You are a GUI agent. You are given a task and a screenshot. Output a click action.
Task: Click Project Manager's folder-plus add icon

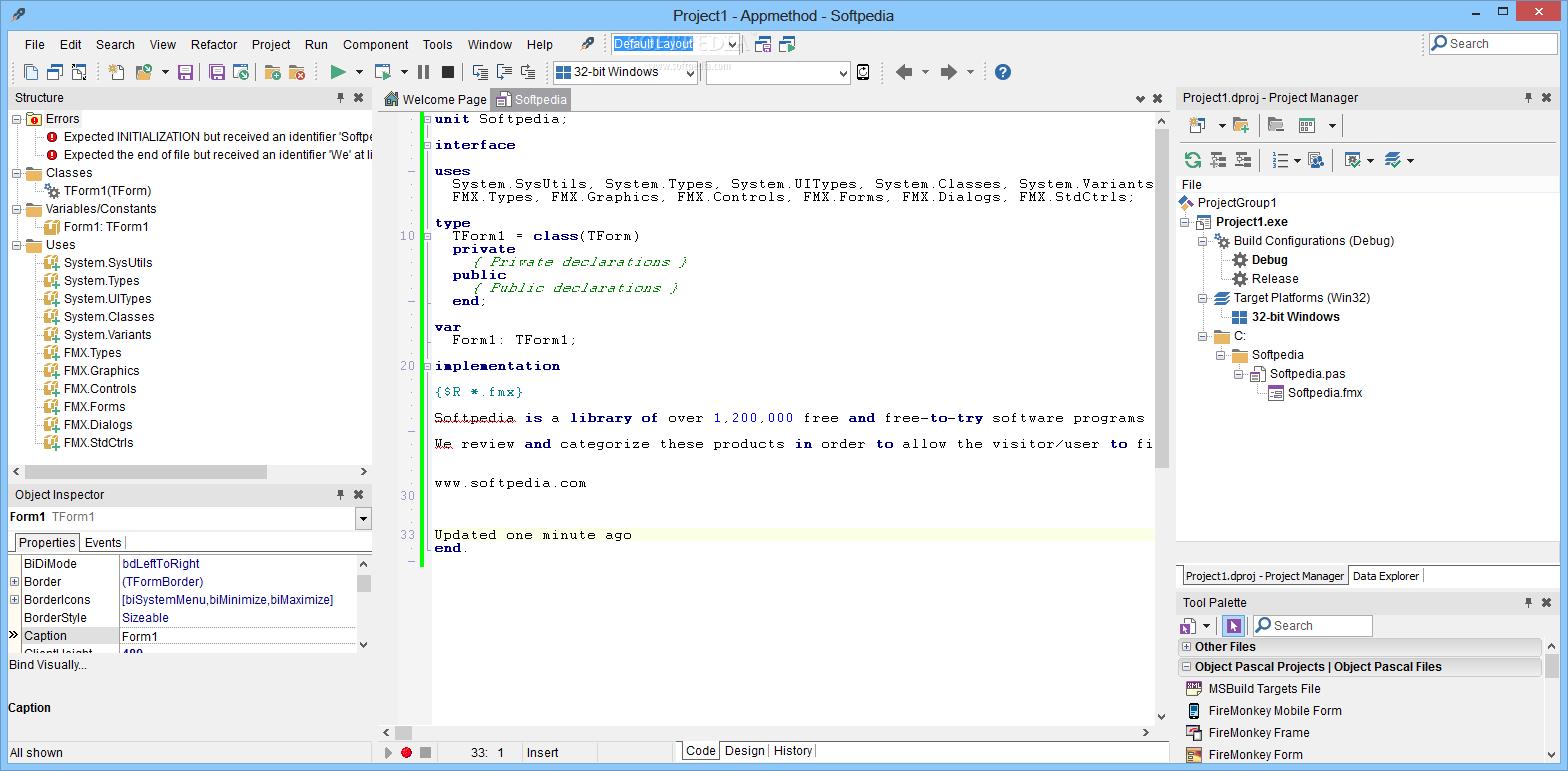click(1241, 125)
